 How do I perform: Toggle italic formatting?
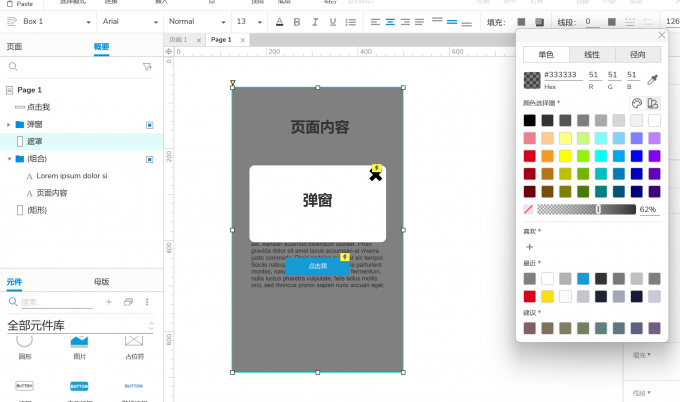pyautogui.click(x=315, y=22)
